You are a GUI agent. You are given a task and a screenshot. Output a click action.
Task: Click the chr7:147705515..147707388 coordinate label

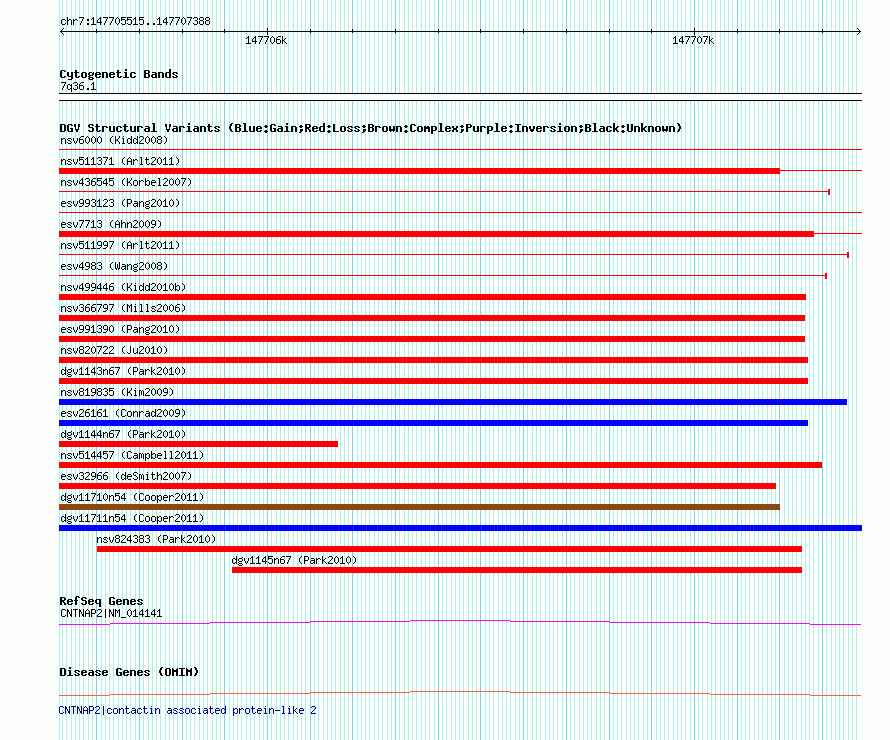point(135,21)
